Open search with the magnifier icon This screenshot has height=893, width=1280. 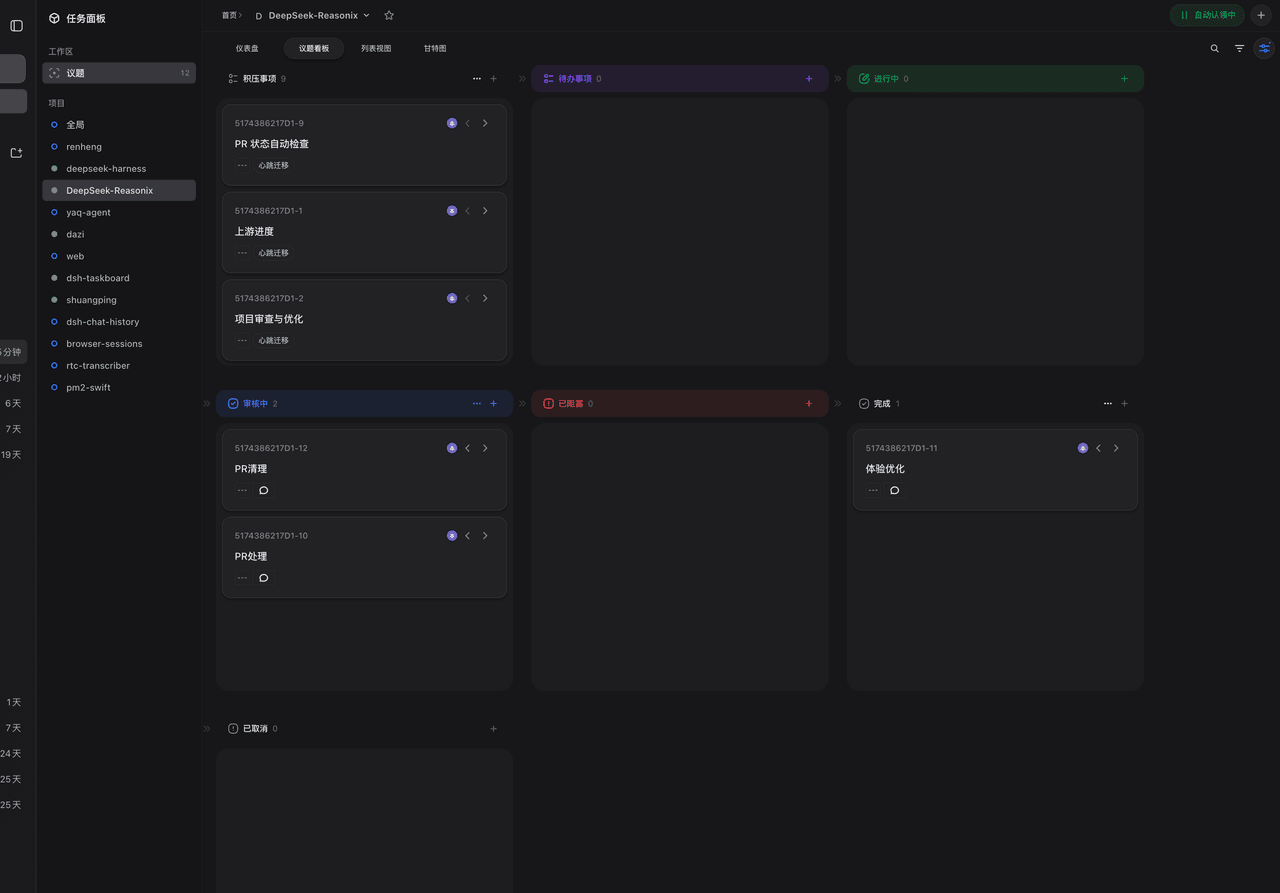tap(1215, 48)
